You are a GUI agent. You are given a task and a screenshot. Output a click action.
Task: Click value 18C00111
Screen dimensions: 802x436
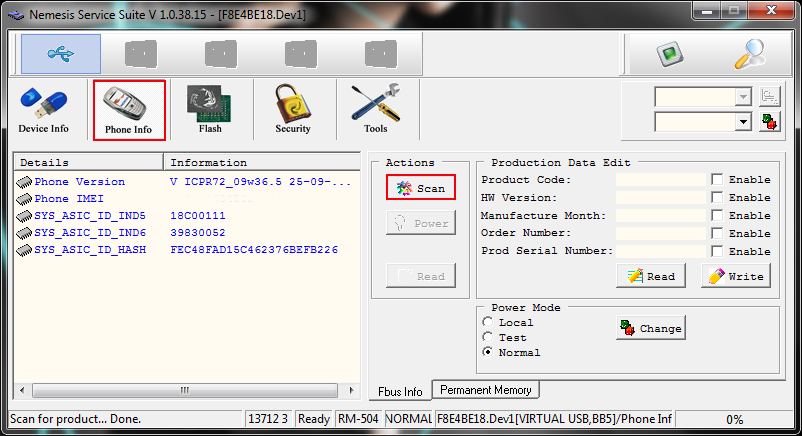click(x=197, y=216)
